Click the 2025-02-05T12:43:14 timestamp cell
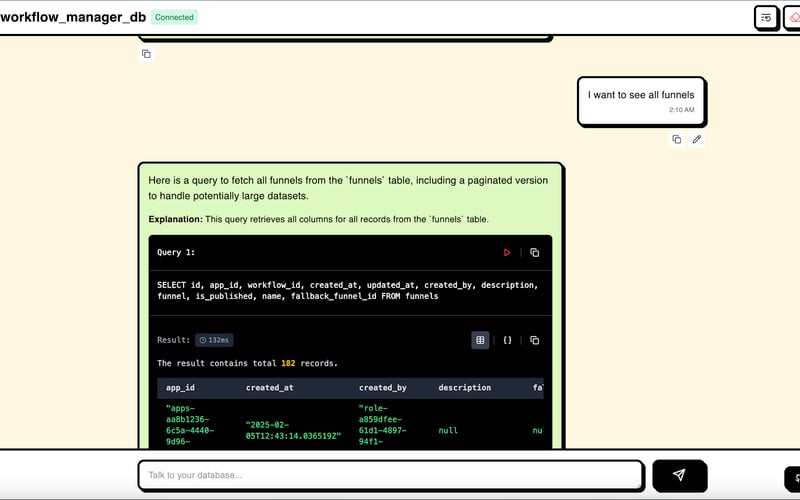Screen dimensions: 800x500 pos(293,430)
